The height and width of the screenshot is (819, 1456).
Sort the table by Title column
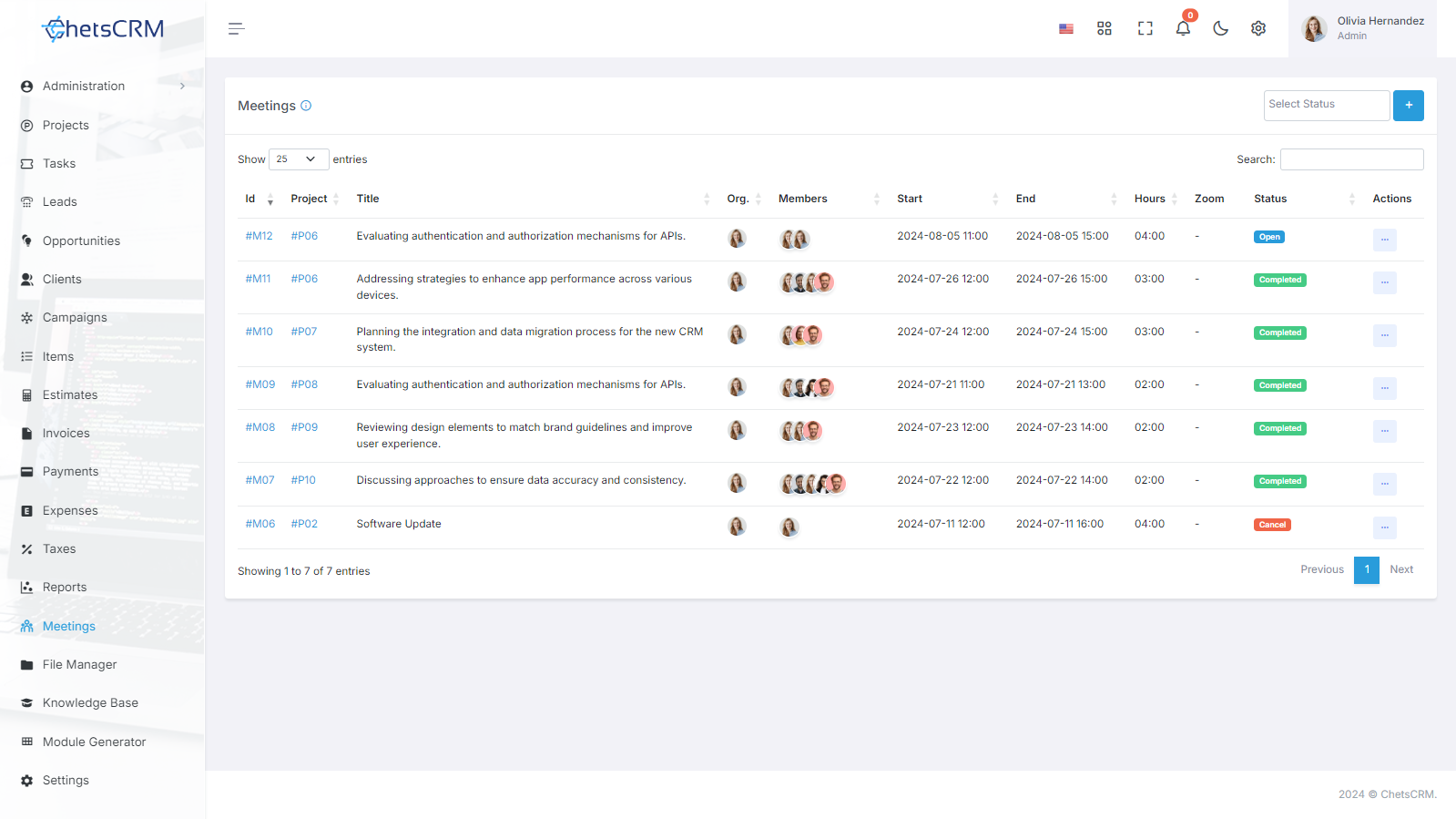[534, 199]
